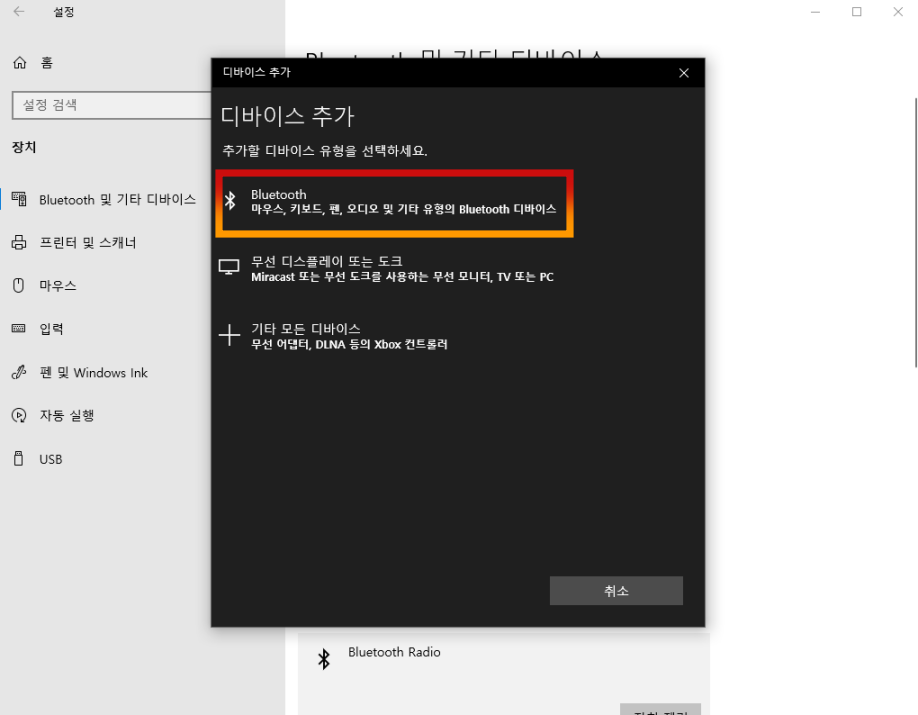Click the printer icon in sidebar
The width and height of the screenshot is (918, 715).
[x=19, y=242]
